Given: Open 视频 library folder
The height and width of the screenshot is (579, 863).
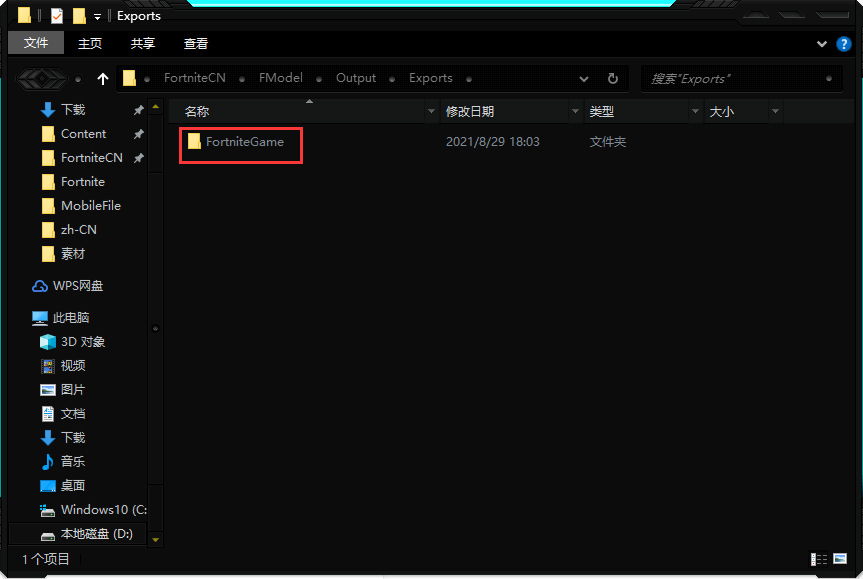Looking at the screenshot, I should click(73, 365).
